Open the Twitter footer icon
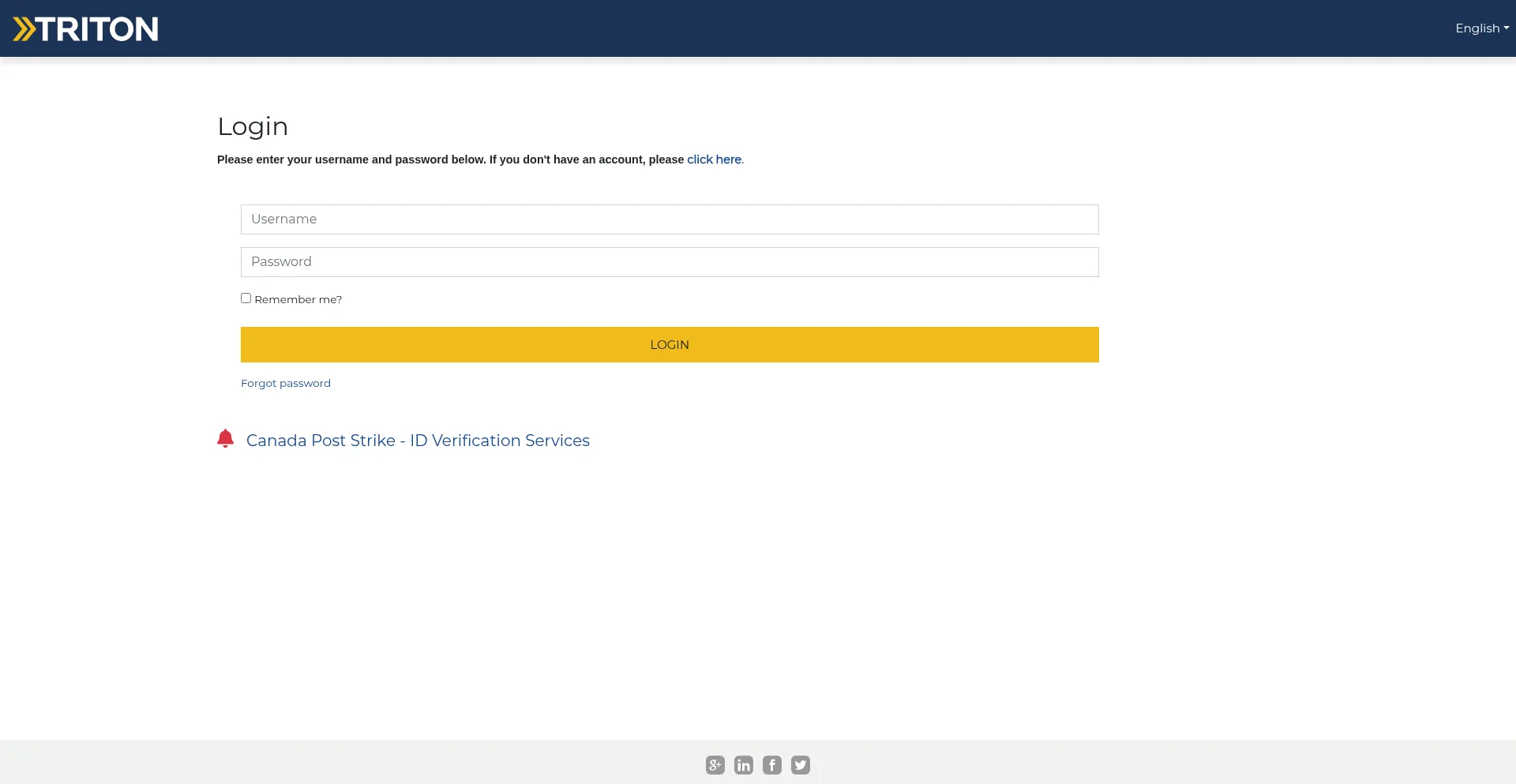Screen dimensions: 1516x784 tap(800, 765)
